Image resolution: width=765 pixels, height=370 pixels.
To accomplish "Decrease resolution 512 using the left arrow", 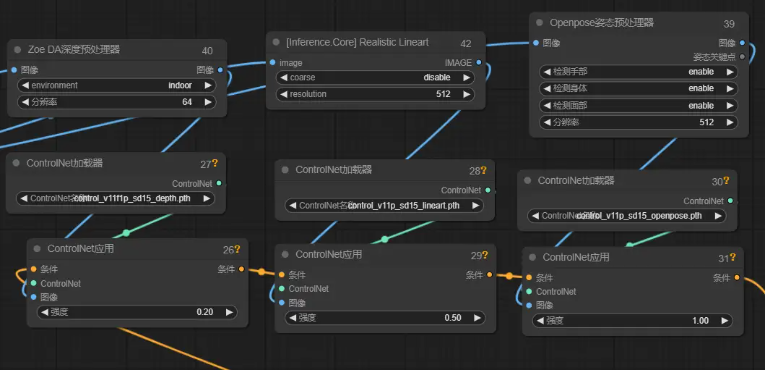I will [284, 94].
